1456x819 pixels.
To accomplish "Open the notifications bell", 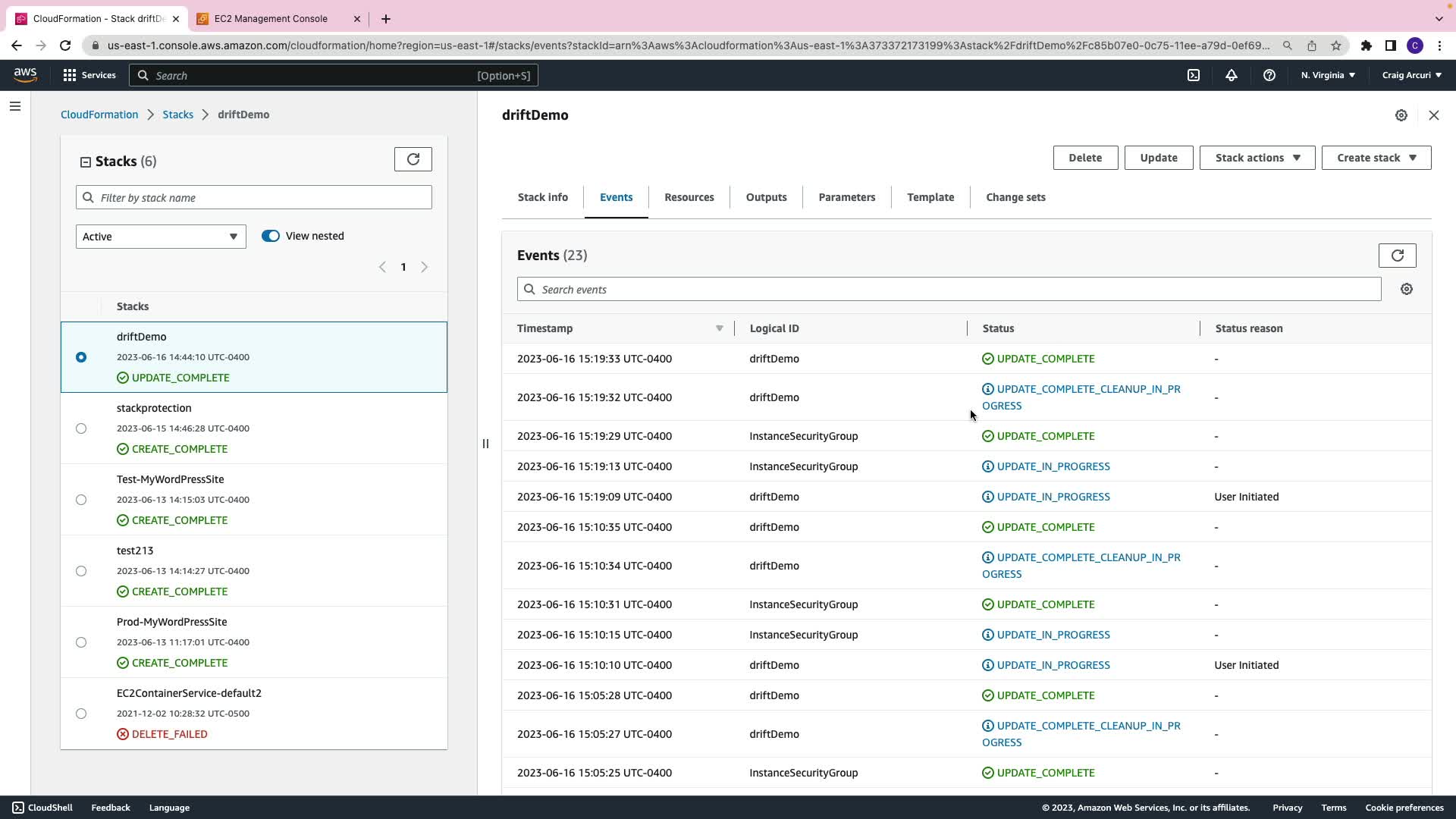I will click(1232, 75).
